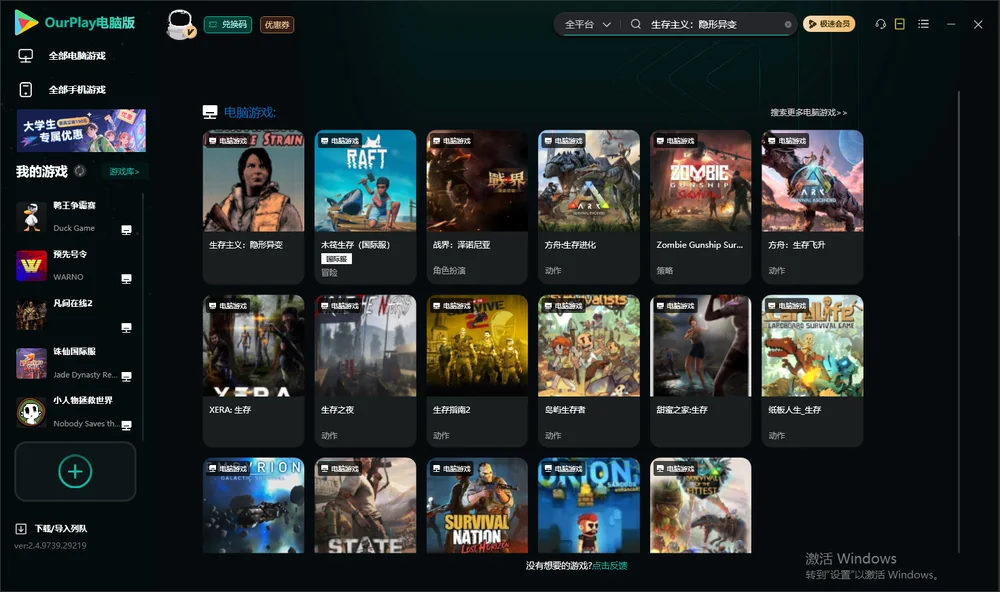The width and height of the screenshot is (1000, 592).
Task: Open the Zombie Gunship Survival card
Action: 701,207
